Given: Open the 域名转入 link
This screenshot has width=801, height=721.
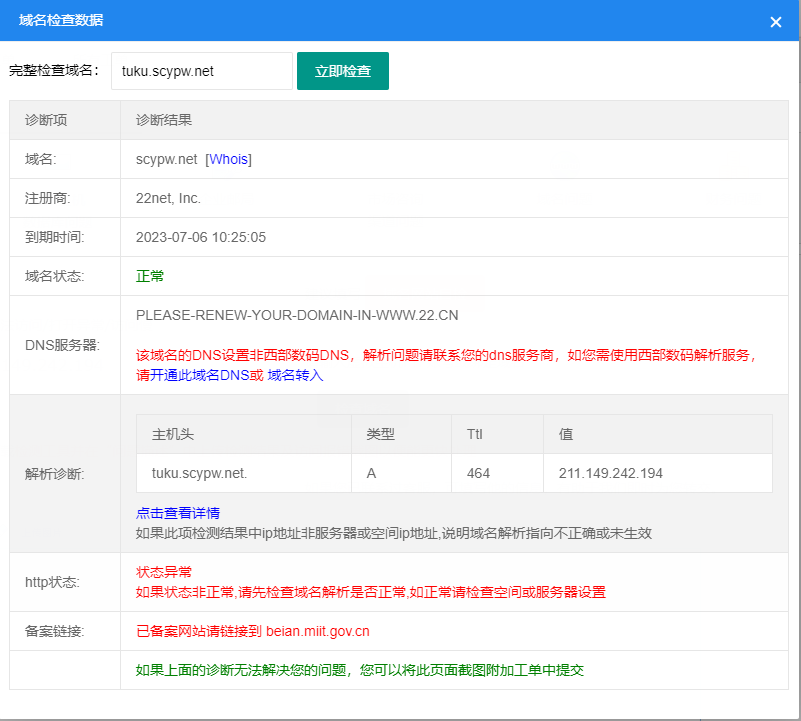Looking at the screenshot, I should point(295,375).
